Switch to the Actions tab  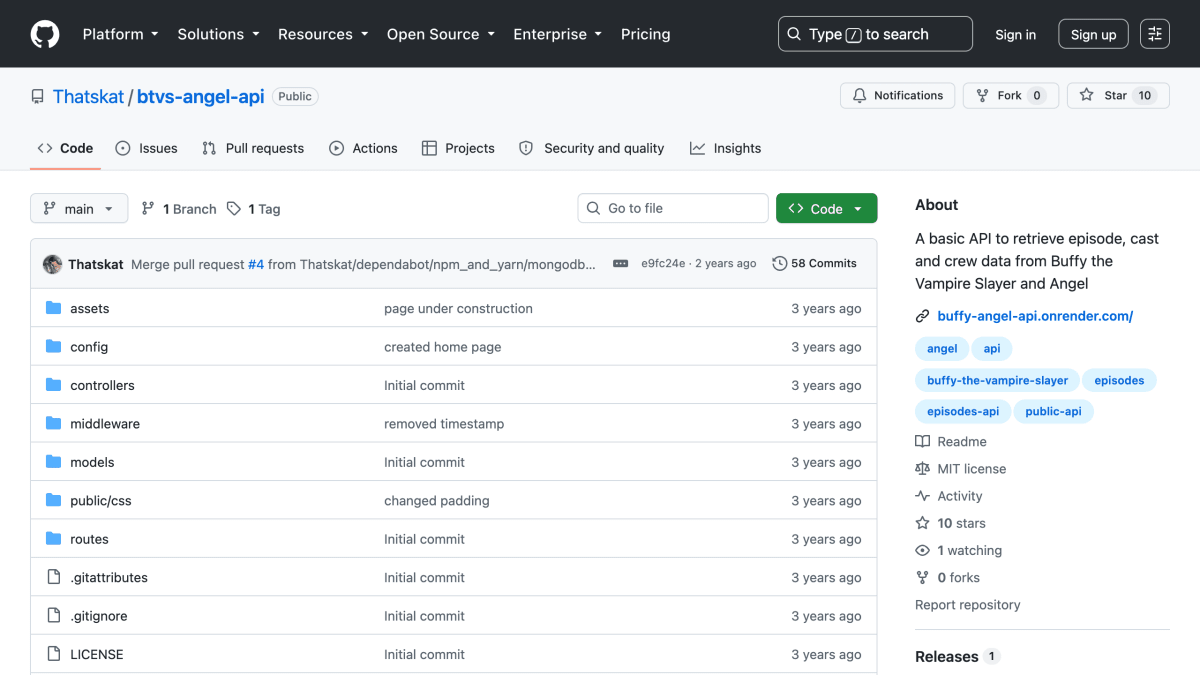click(x=363, y=148)
